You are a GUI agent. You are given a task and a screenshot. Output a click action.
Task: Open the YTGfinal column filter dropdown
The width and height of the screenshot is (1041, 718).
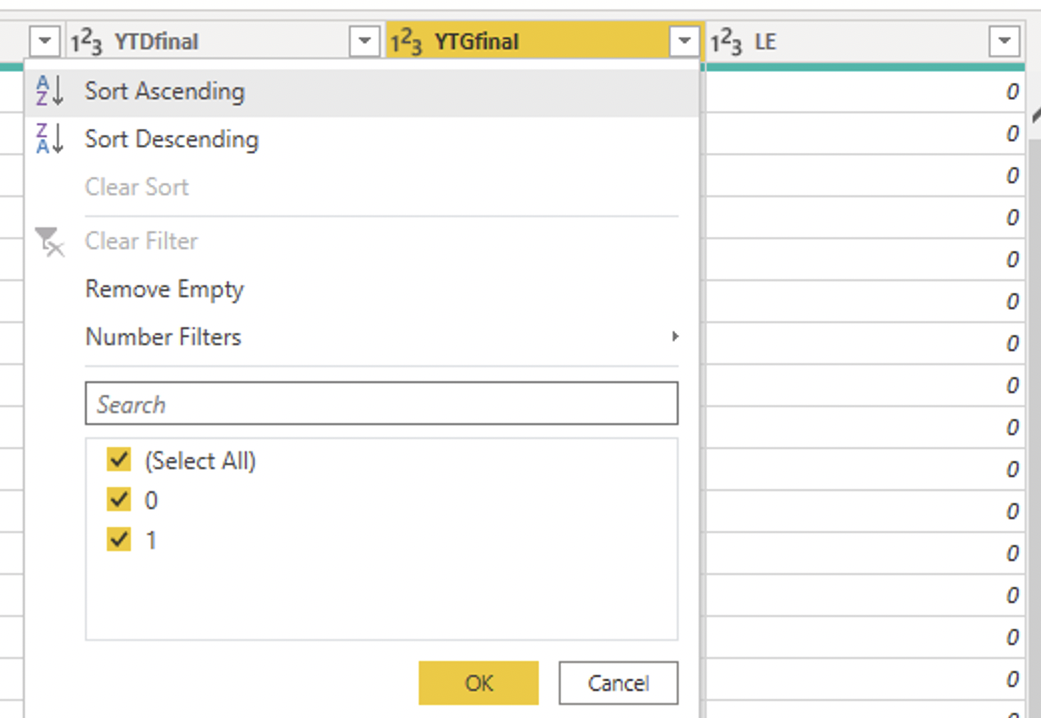coord(684,41)
